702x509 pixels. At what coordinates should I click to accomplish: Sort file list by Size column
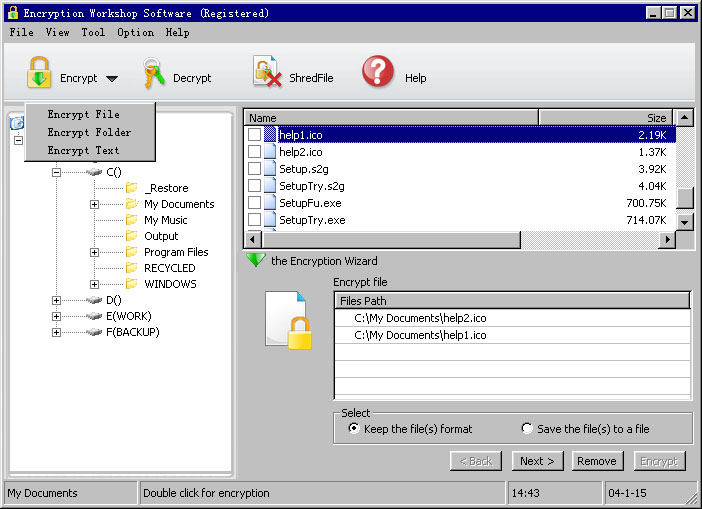pos(605,118)
